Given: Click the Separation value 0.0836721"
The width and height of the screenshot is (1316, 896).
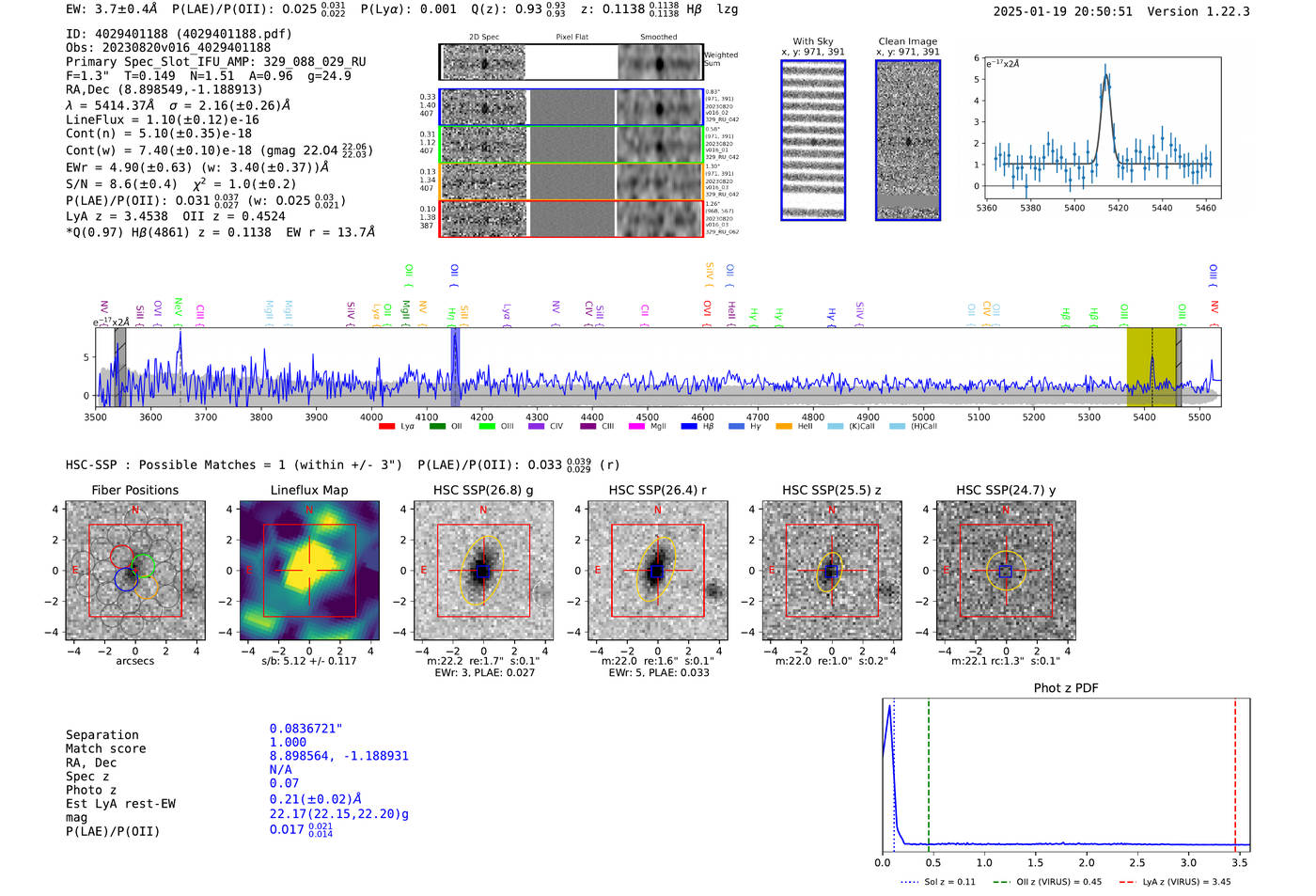Looking at the screenshot, I should coord(306,729).
